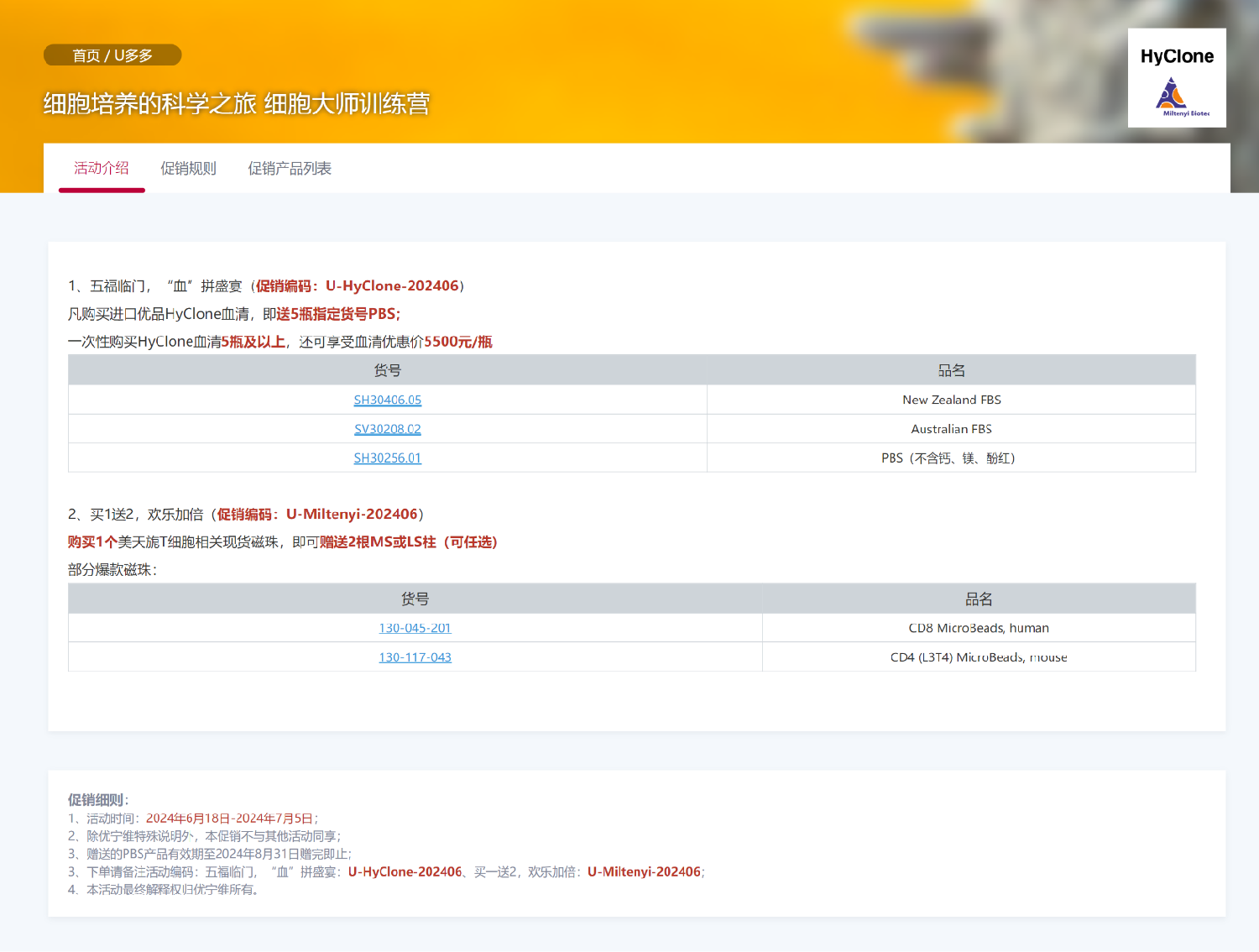
Task: Click the 部分爆款磁珠 label
Action: tap(112, 570)
